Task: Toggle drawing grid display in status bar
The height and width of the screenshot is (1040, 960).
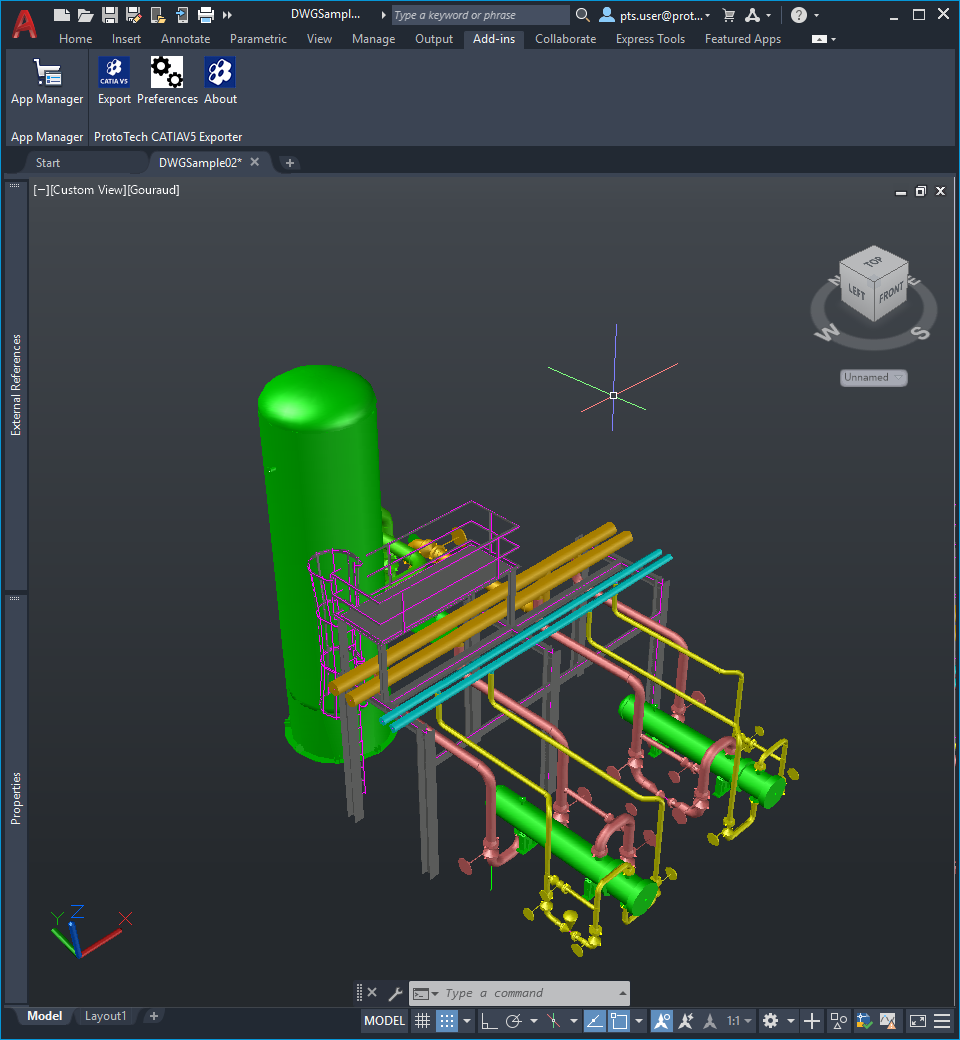Action: pyautogui.click(x=423, y=1021)
